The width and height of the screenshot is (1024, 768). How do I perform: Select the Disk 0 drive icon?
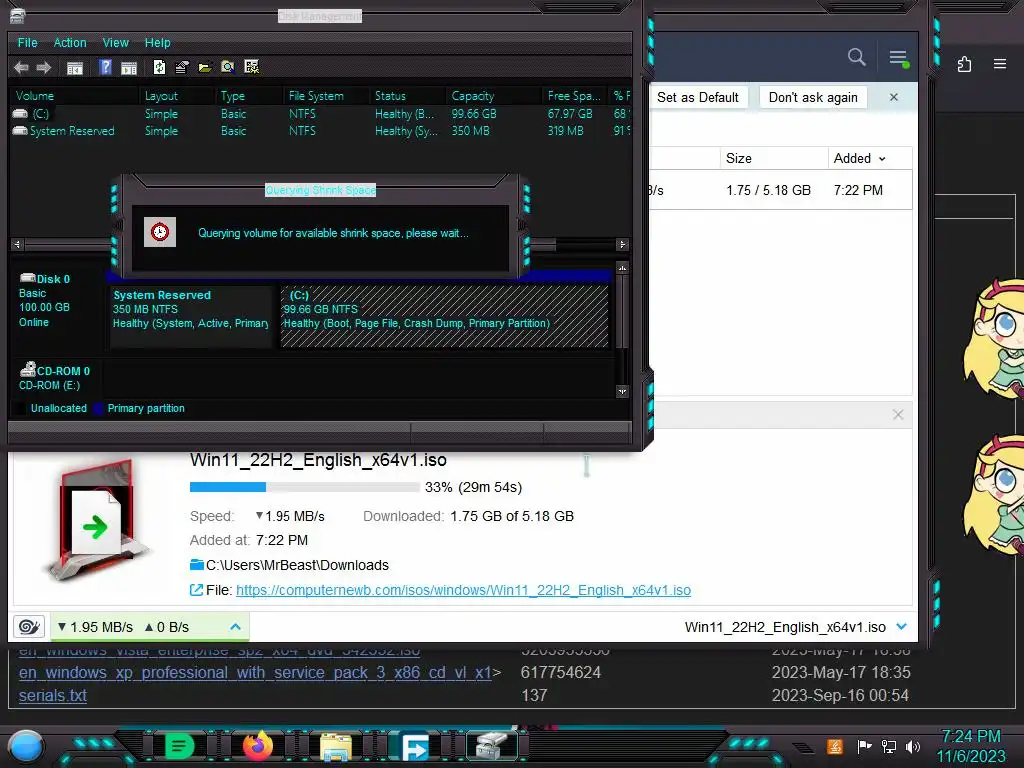point(27,278)
